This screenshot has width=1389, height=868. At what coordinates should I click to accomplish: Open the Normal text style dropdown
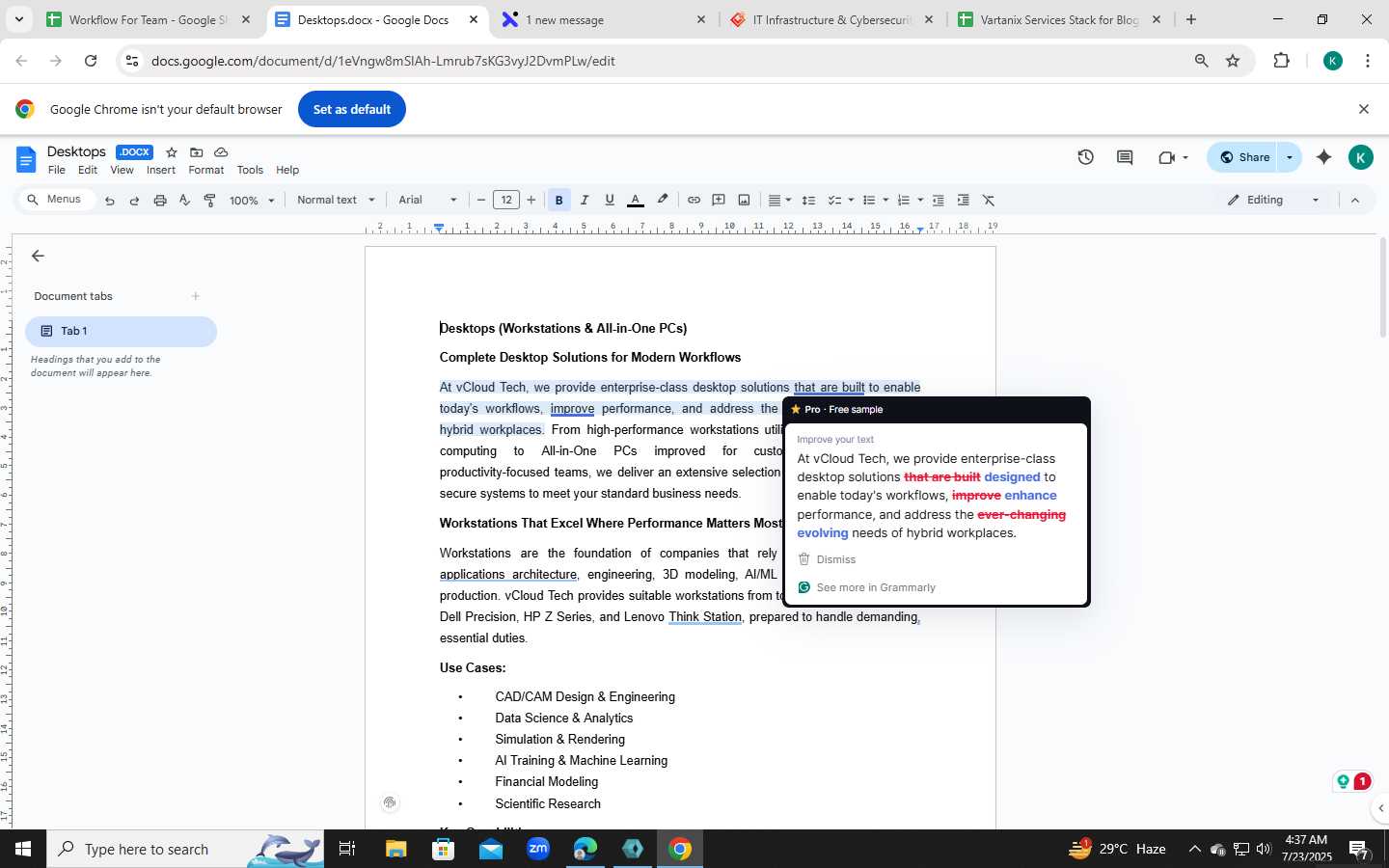pos(336,201)
